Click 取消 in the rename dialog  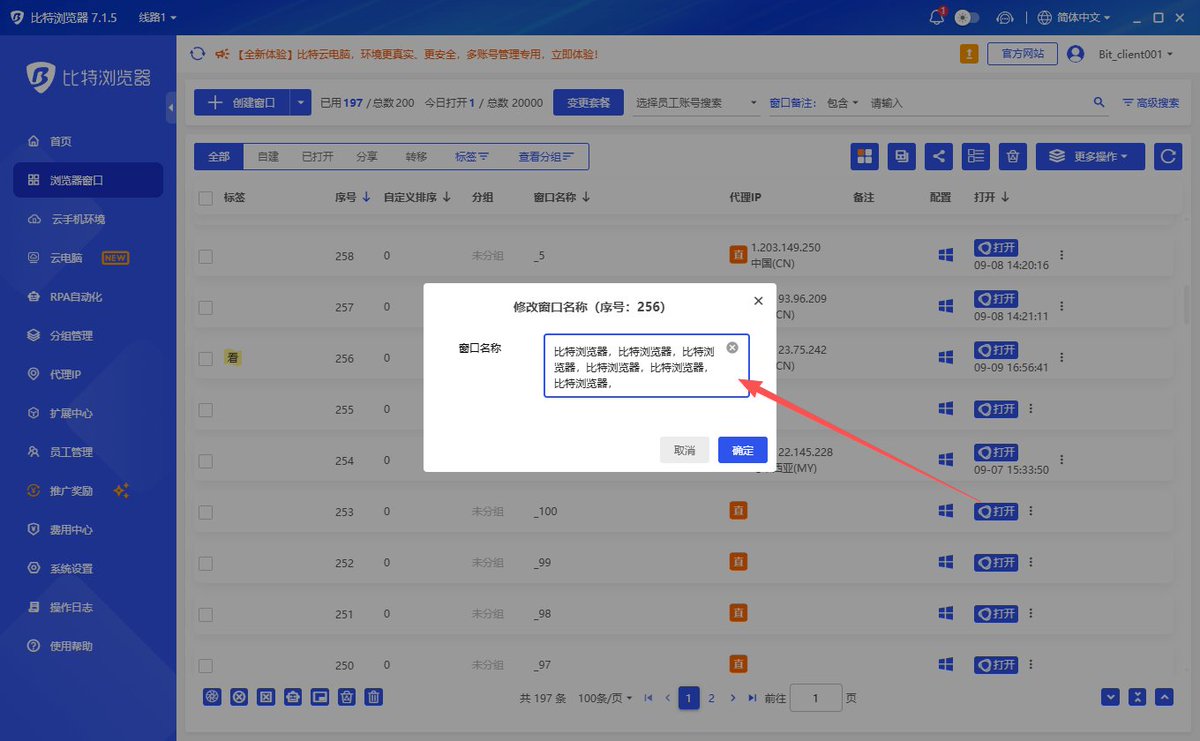coord(685,450)
